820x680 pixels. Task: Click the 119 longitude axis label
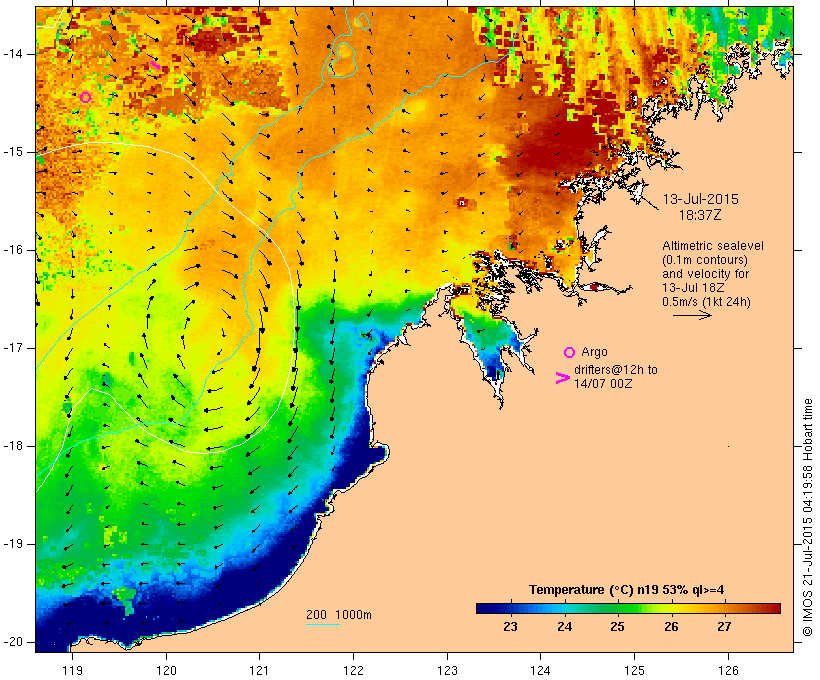point(72,670)
